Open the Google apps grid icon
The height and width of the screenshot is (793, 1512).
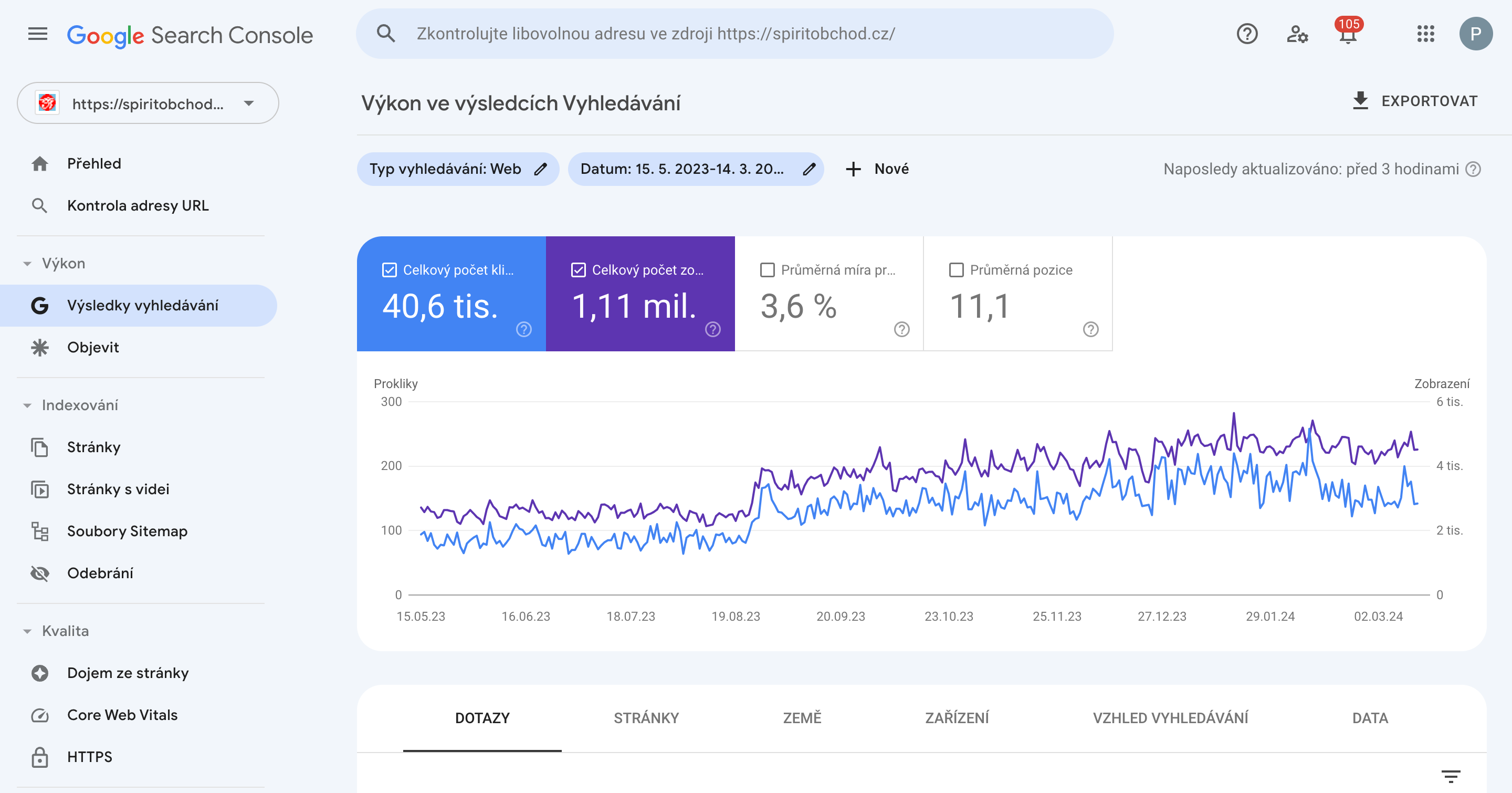(x=1426, y=34)
